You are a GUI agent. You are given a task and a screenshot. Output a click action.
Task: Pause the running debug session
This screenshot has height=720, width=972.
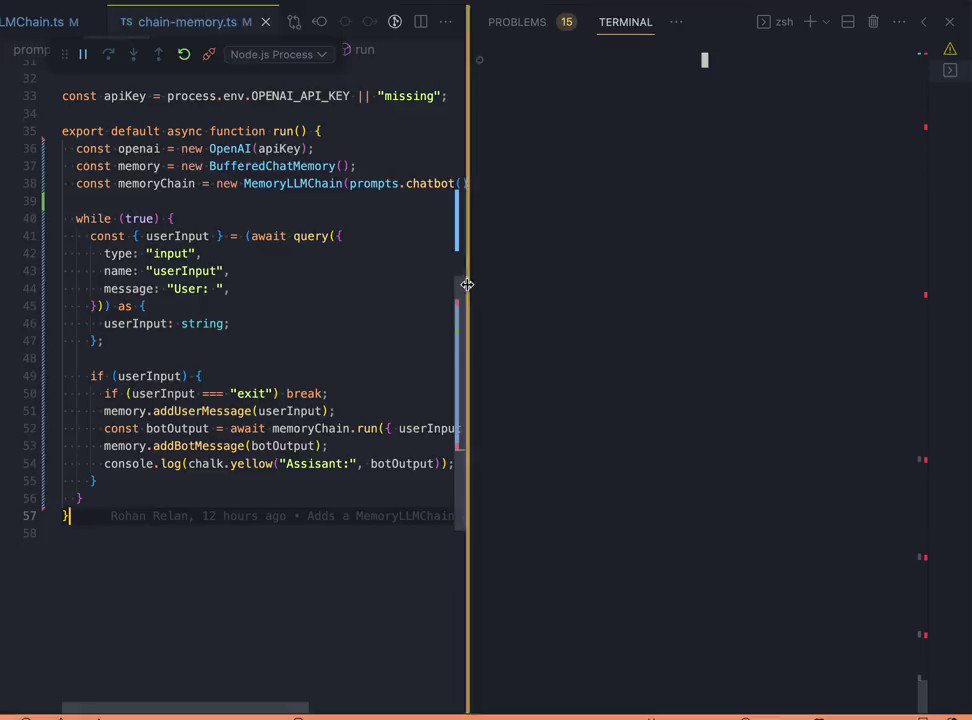pyautogui.click(x=83, y=54)
